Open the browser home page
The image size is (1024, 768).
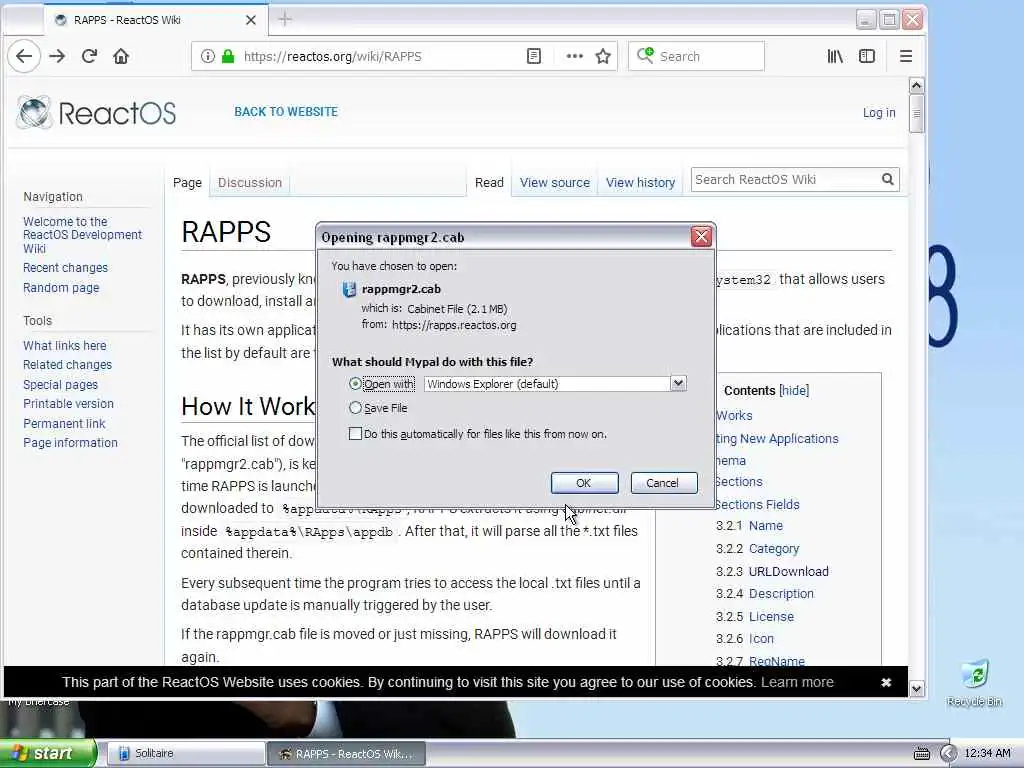pos(121,56)
